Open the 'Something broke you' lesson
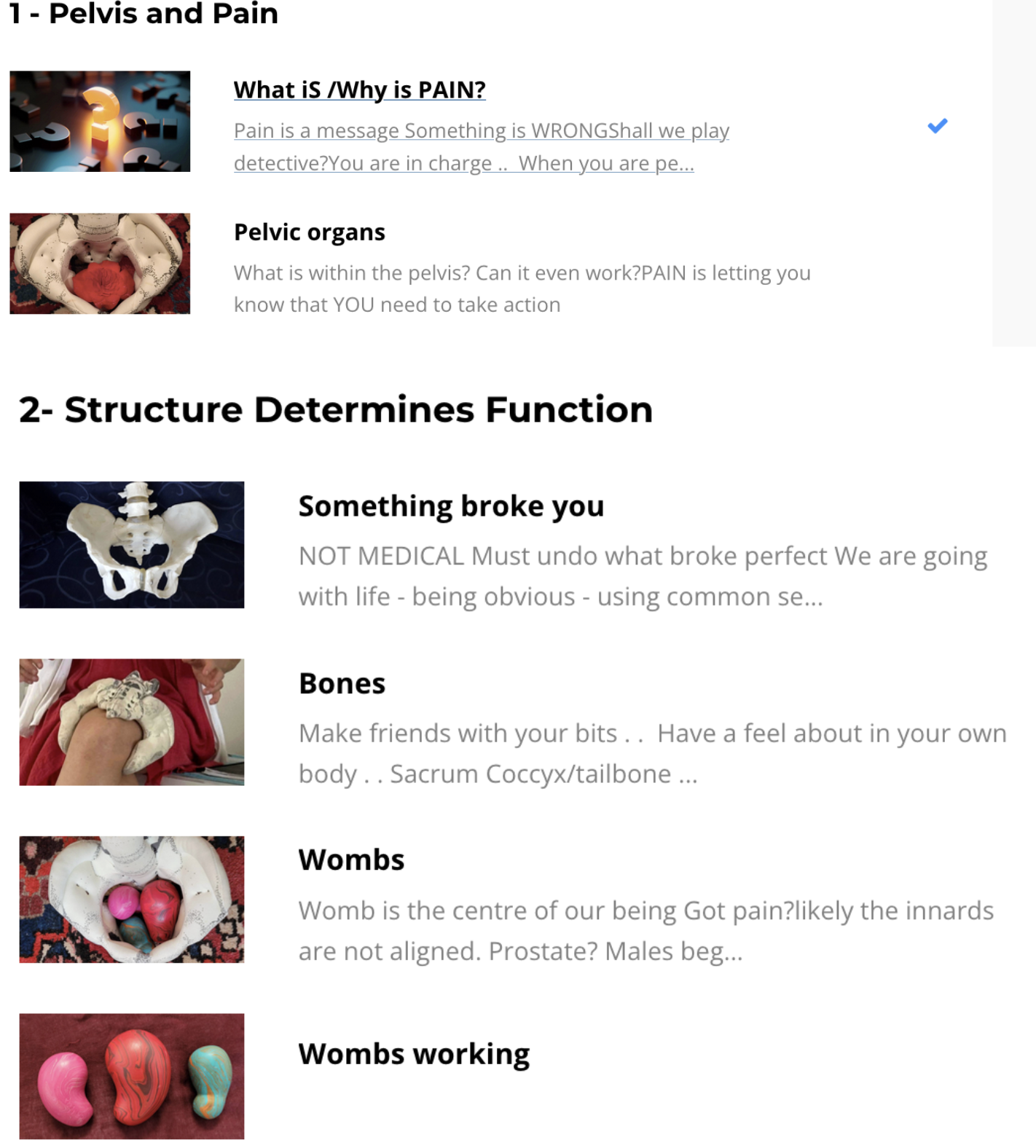1036x1148 pixels. pyautogui.click(x=451, y=506)
